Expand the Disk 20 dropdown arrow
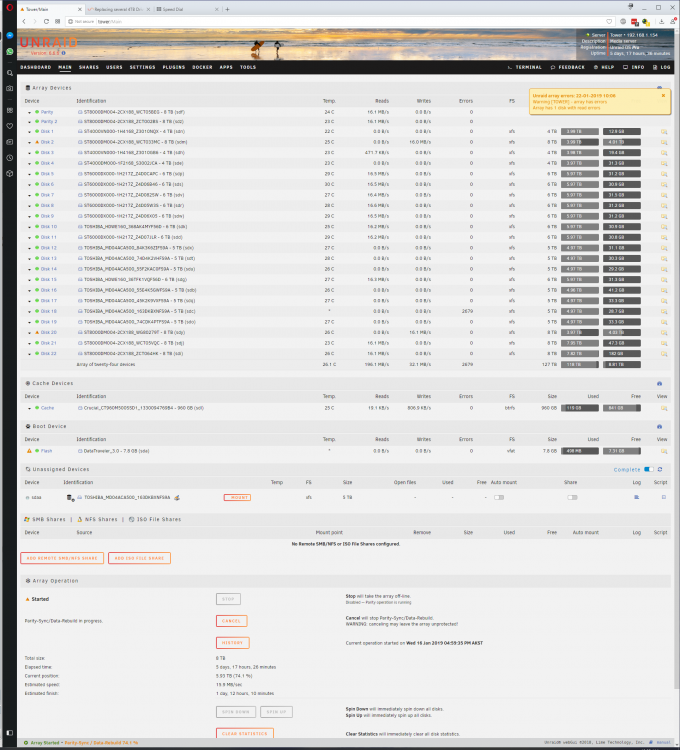Viewport: 680px width, 750px height. [30, 333]
